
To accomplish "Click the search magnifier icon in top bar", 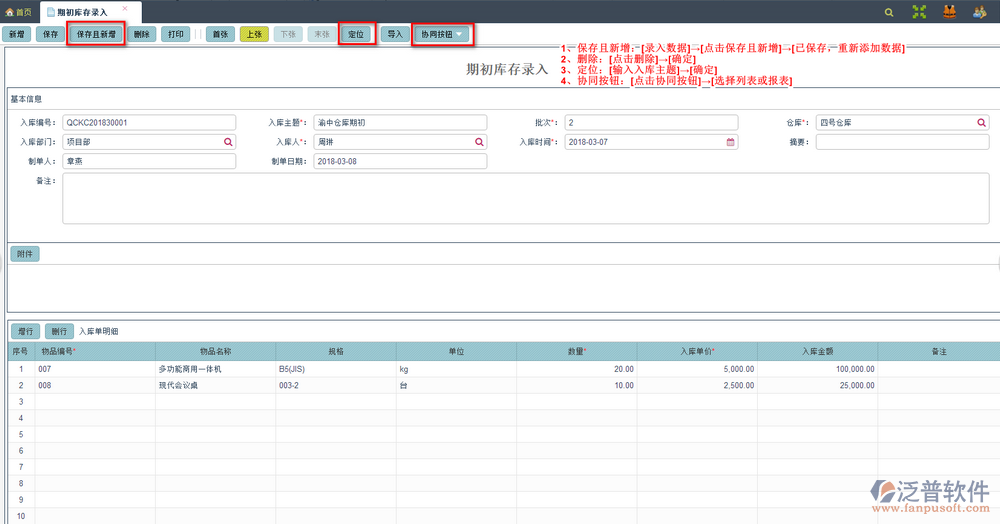I will pos(889,12).
